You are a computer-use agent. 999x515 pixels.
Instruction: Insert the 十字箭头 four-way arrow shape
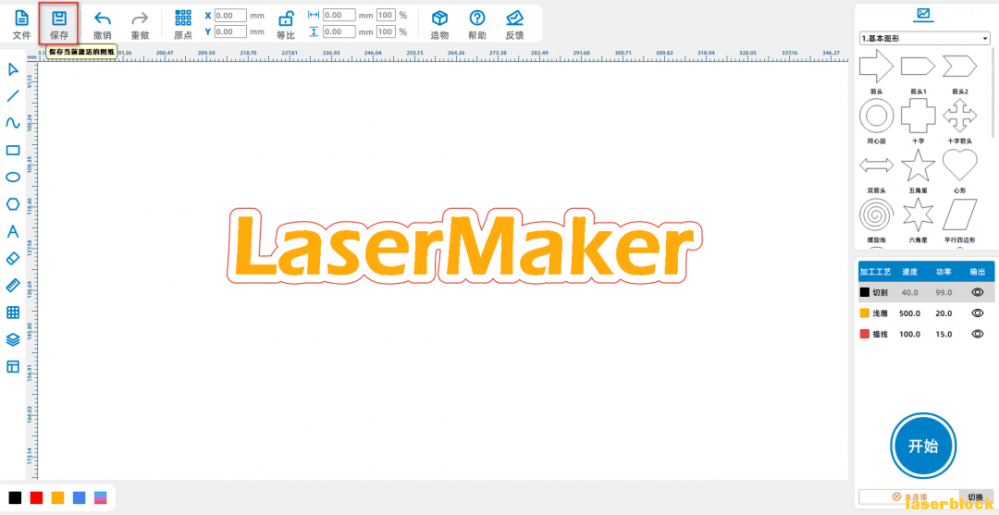959,116
